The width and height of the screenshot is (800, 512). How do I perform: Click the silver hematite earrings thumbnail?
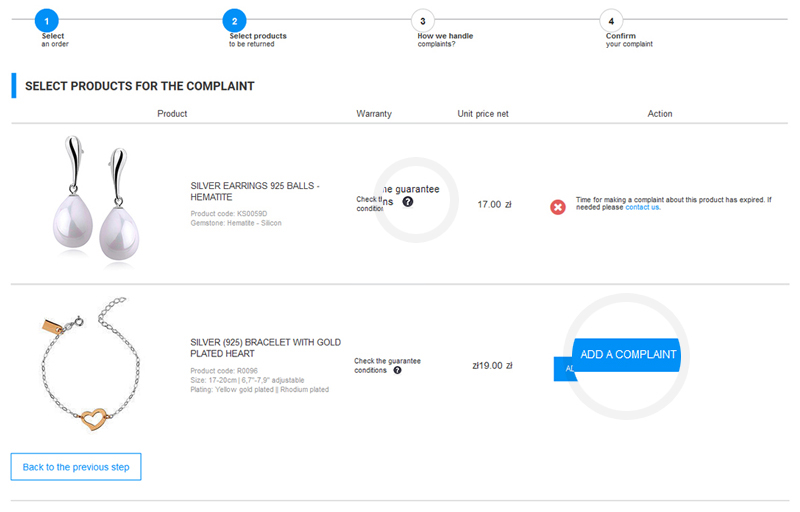96,200
